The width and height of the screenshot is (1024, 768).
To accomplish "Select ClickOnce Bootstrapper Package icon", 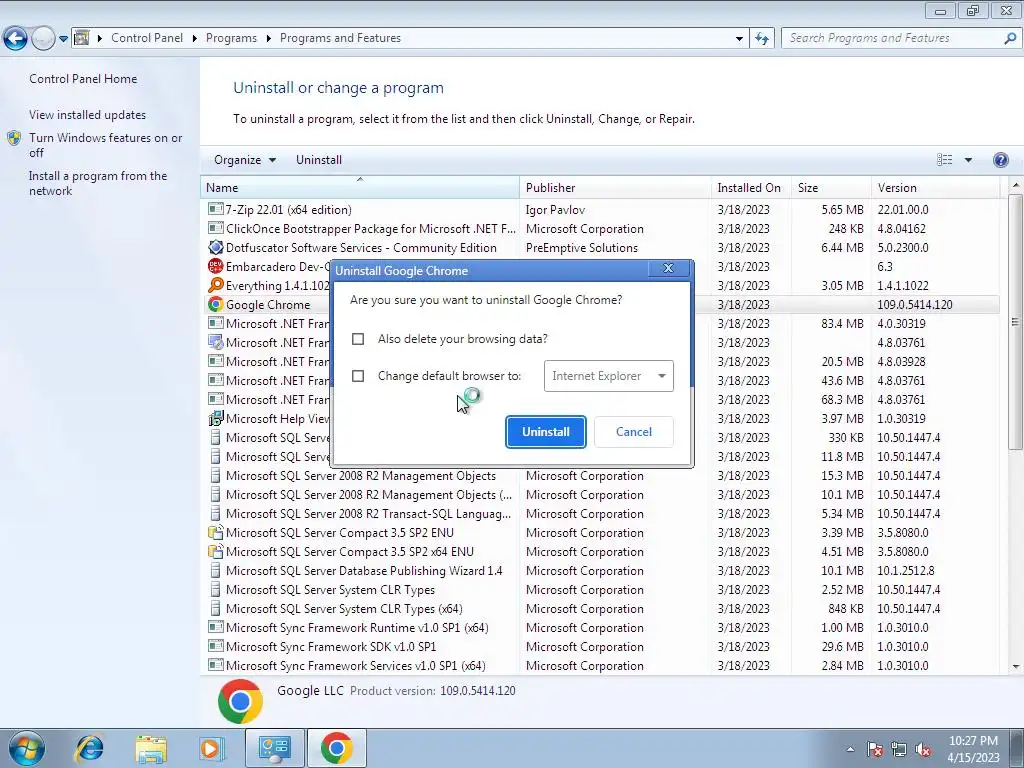I will [216, 228].
